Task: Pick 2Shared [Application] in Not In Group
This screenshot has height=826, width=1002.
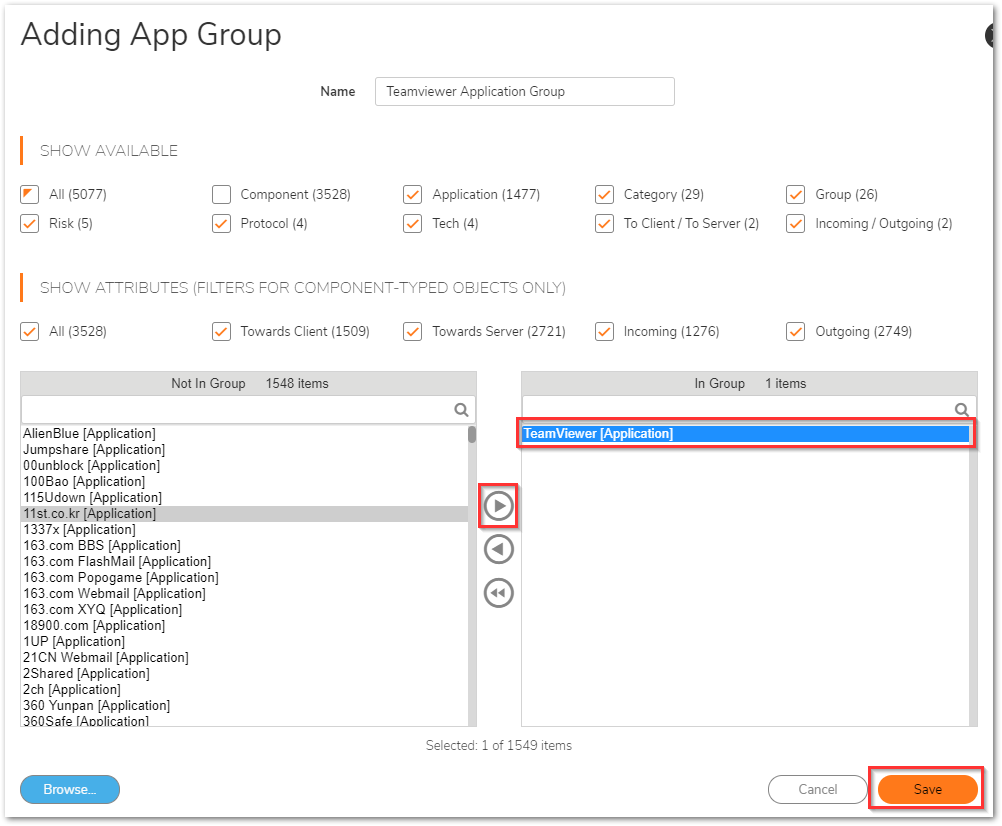Action: 86,673
